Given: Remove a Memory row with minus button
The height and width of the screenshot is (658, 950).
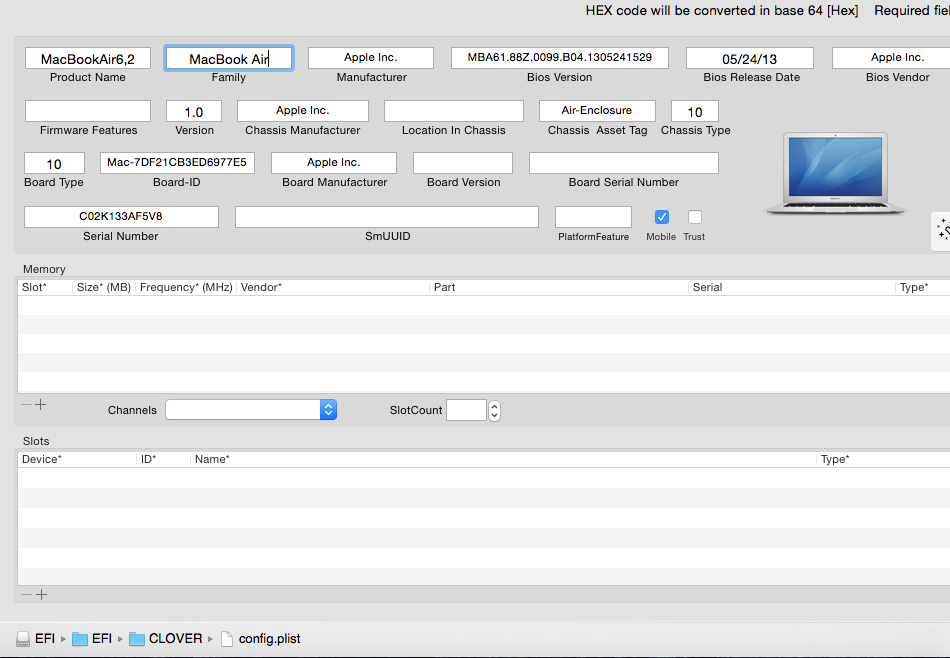Looking at the screenshot, I should tap(26, 405).
